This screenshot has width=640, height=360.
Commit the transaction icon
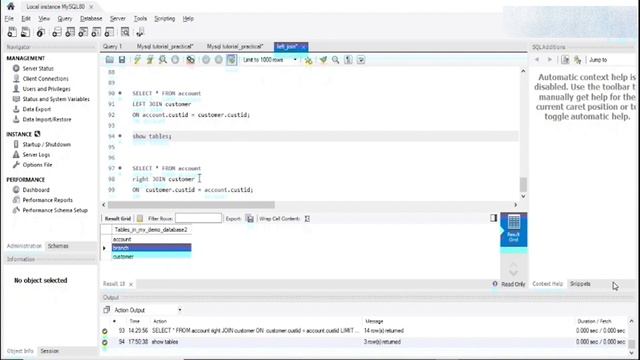(x=206, y=60)
